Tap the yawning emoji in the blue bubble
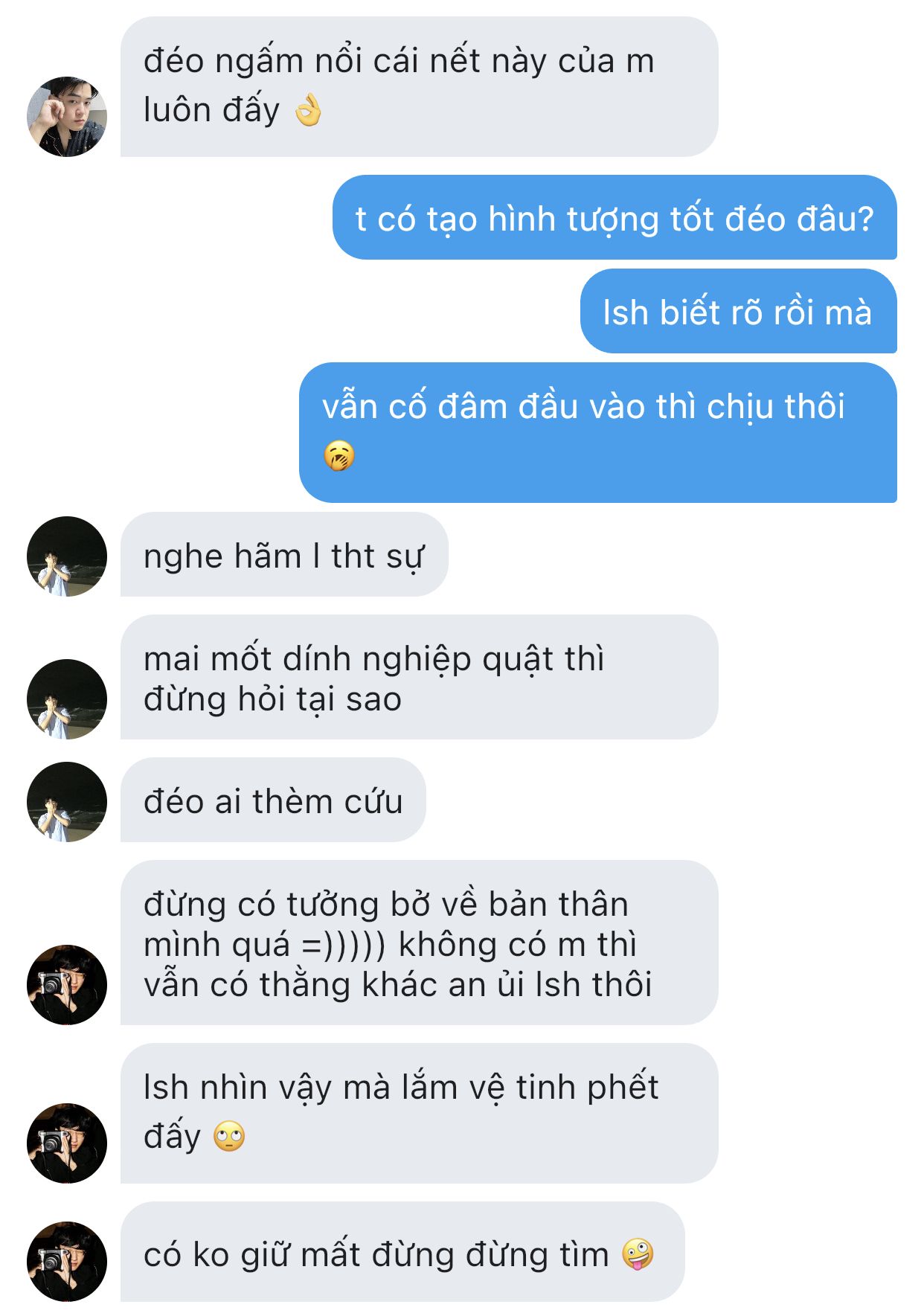Viewport: 924px width, 1316px height. pyautogui.click(x=339, y=456)
